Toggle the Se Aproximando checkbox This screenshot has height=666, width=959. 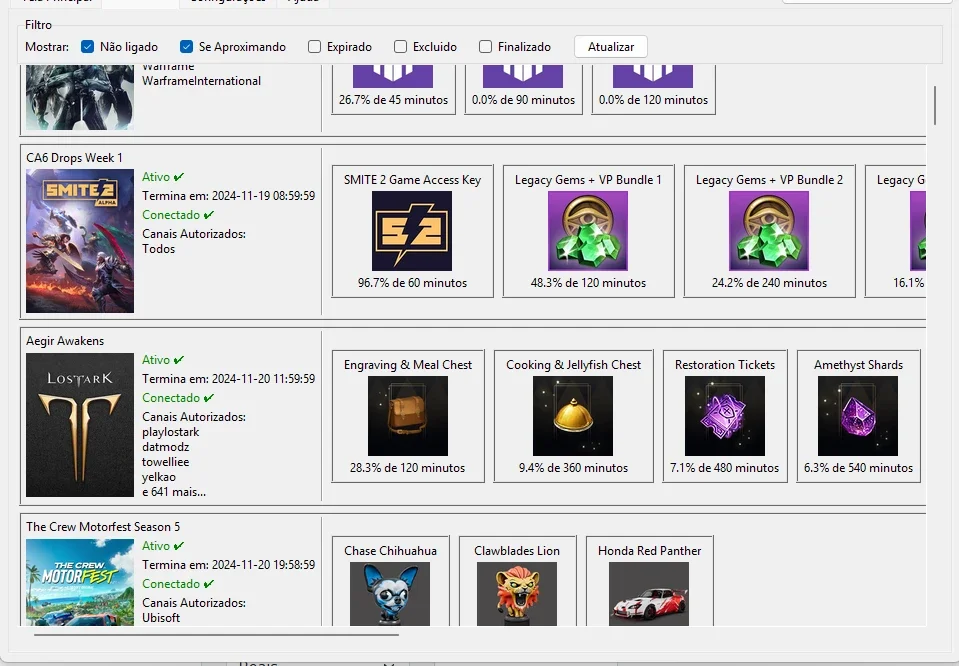pyautogui.click(x=187, y=46)
